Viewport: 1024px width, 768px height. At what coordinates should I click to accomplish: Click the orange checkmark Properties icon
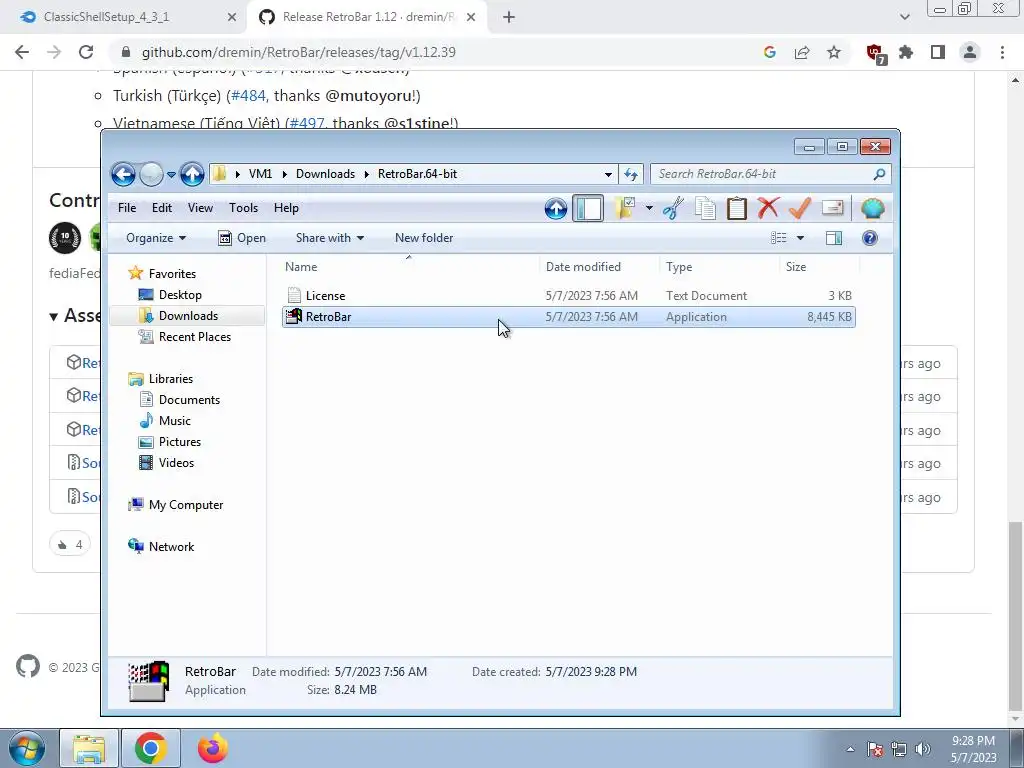pyautogui.click(x=800, y=208)
